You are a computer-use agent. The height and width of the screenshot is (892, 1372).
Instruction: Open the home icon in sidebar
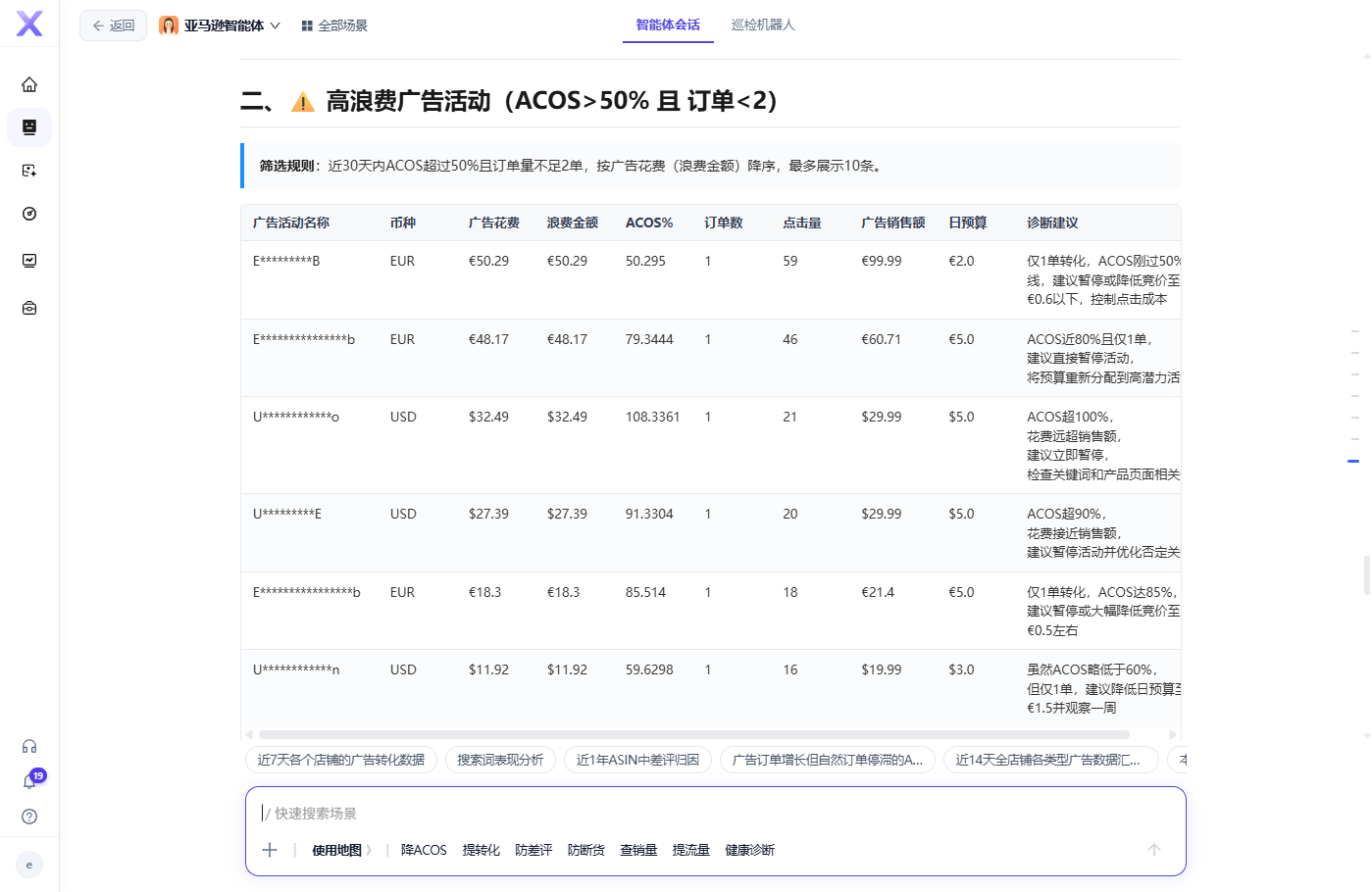(29, 84)
